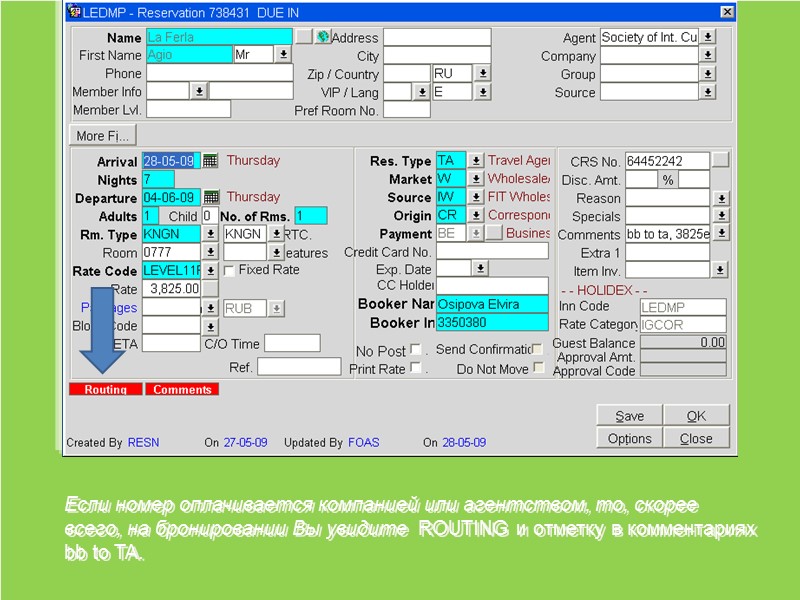
Task: Open the Block Code dropdown arrow
Action: 210,327
